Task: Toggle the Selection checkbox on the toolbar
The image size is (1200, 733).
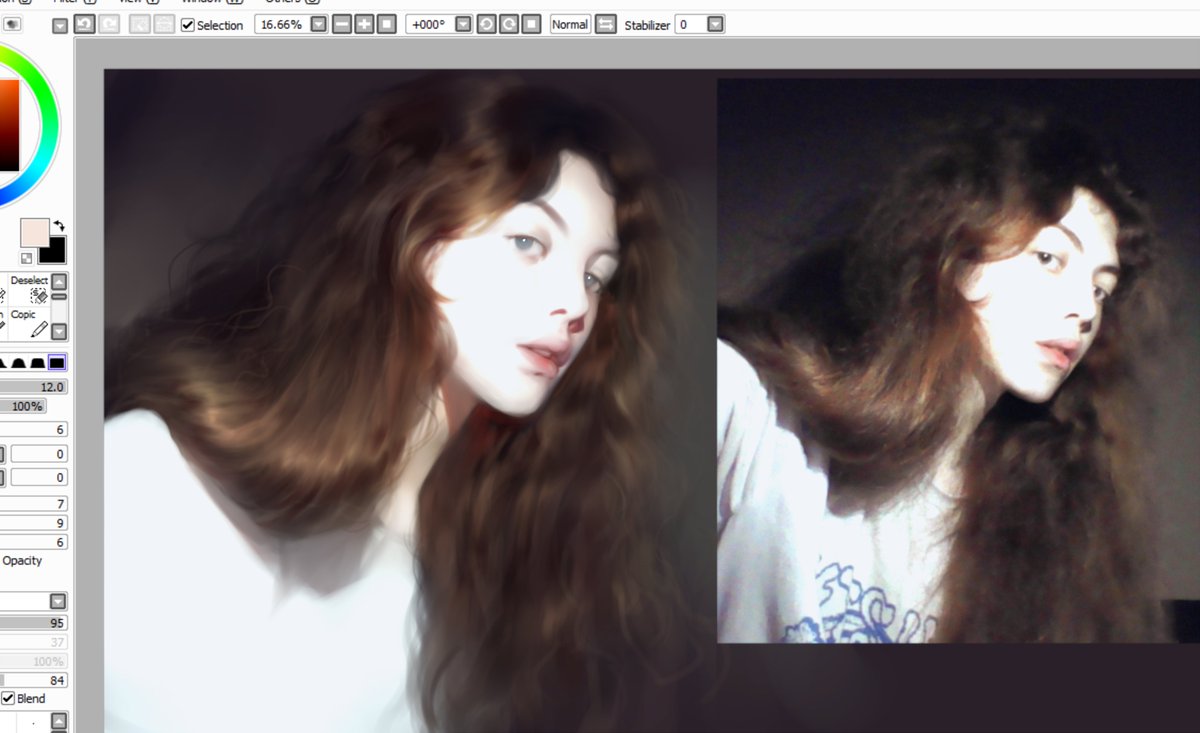Action: click(x=187, y=25)
